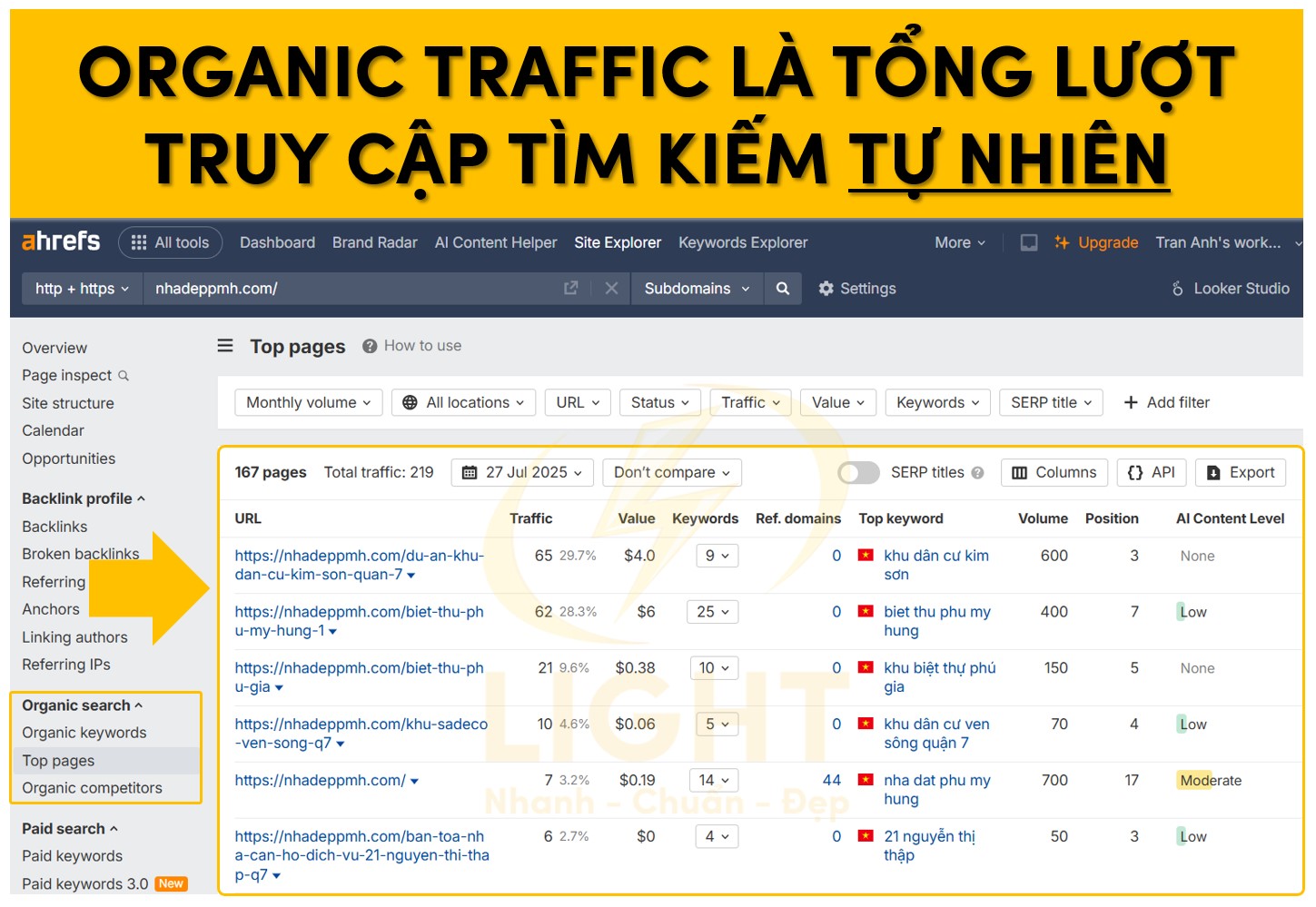Open Looker Studio integration
1316x907 pixels.
point(1231,288)
